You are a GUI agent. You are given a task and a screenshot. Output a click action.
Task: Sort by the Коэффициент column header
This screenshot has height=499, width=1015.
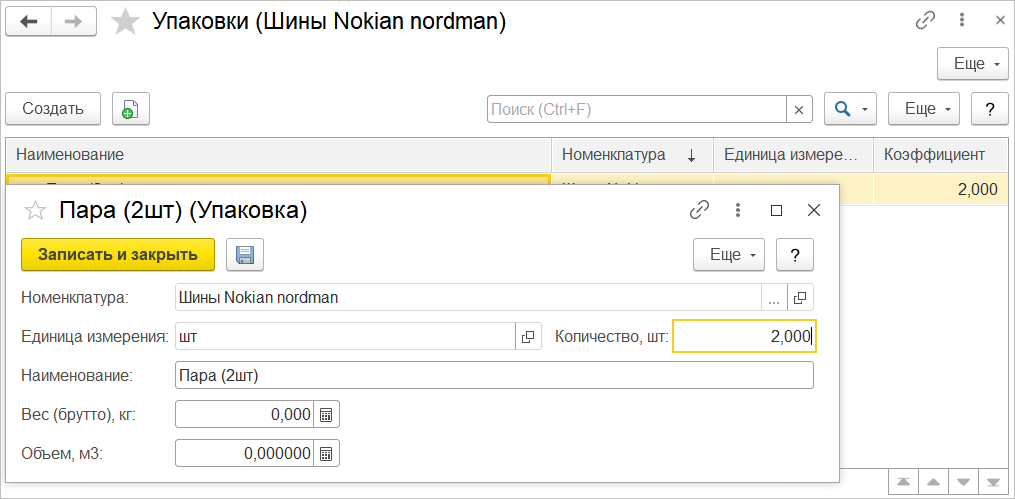point(935,155)
